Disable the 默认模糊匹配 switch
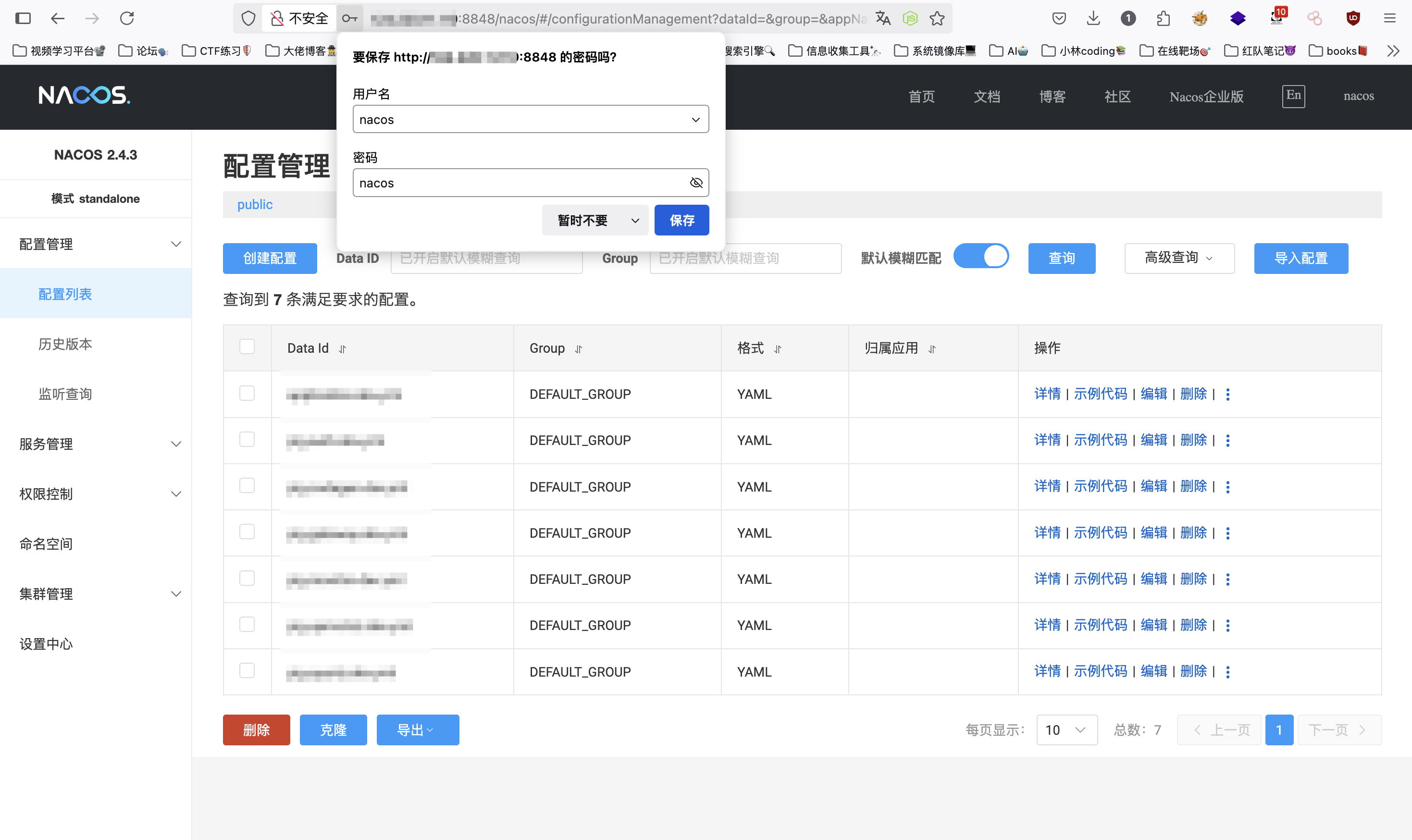Viewport: 1412px width, 840px height. [x=981, y=257]
